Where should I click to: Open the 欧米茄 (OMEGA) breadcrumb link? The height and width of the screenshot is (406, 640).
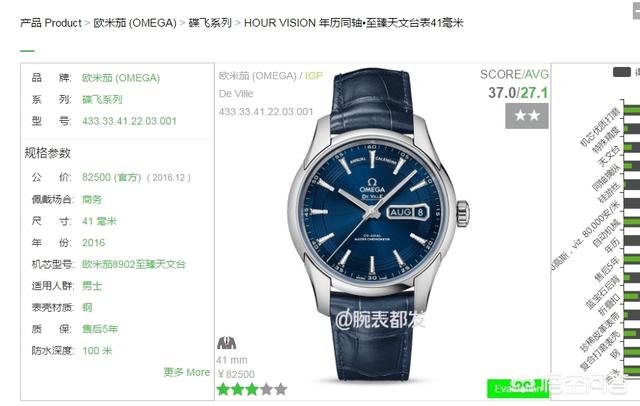click(135, 23)
